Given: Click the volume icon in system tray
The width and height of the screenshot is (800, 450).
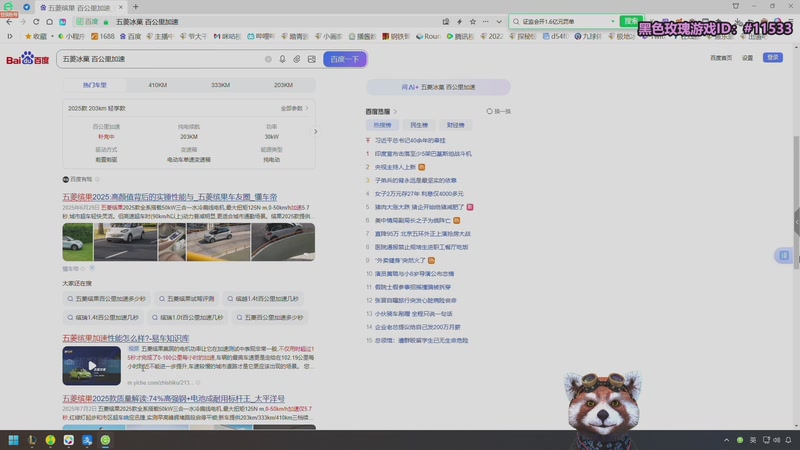Looking at the screenshot, I should click(x=777, y=440).
